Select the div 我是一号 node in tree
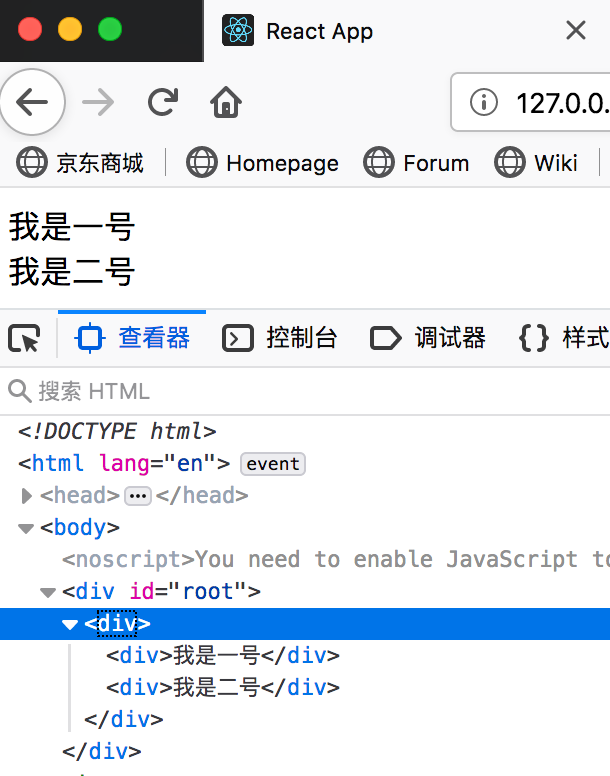The image size is (610, 776). (223, 656)
